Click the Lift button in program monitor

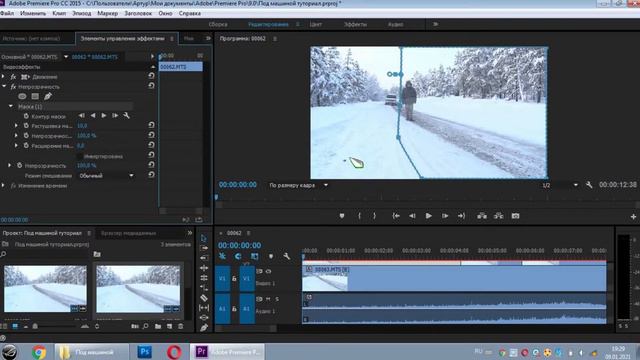pos(482,216)
